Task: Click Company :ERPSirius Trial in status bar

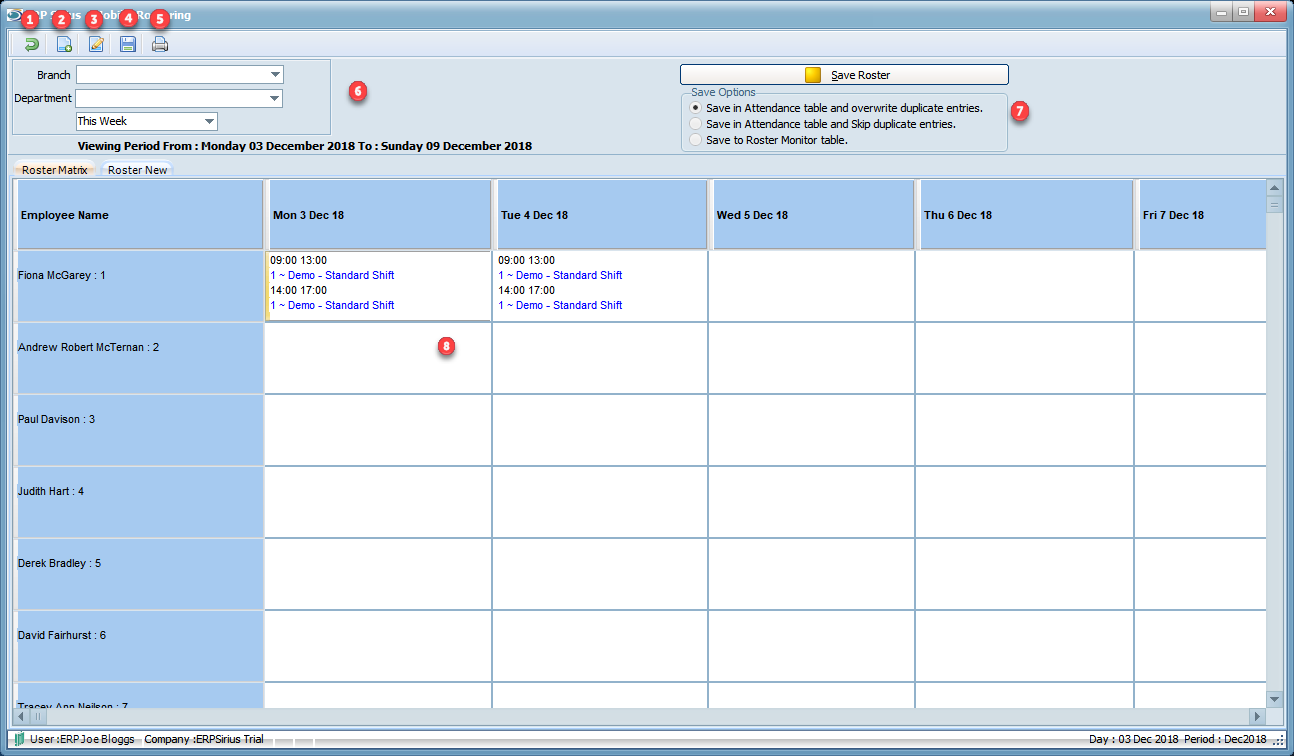Action: (204, 739)
